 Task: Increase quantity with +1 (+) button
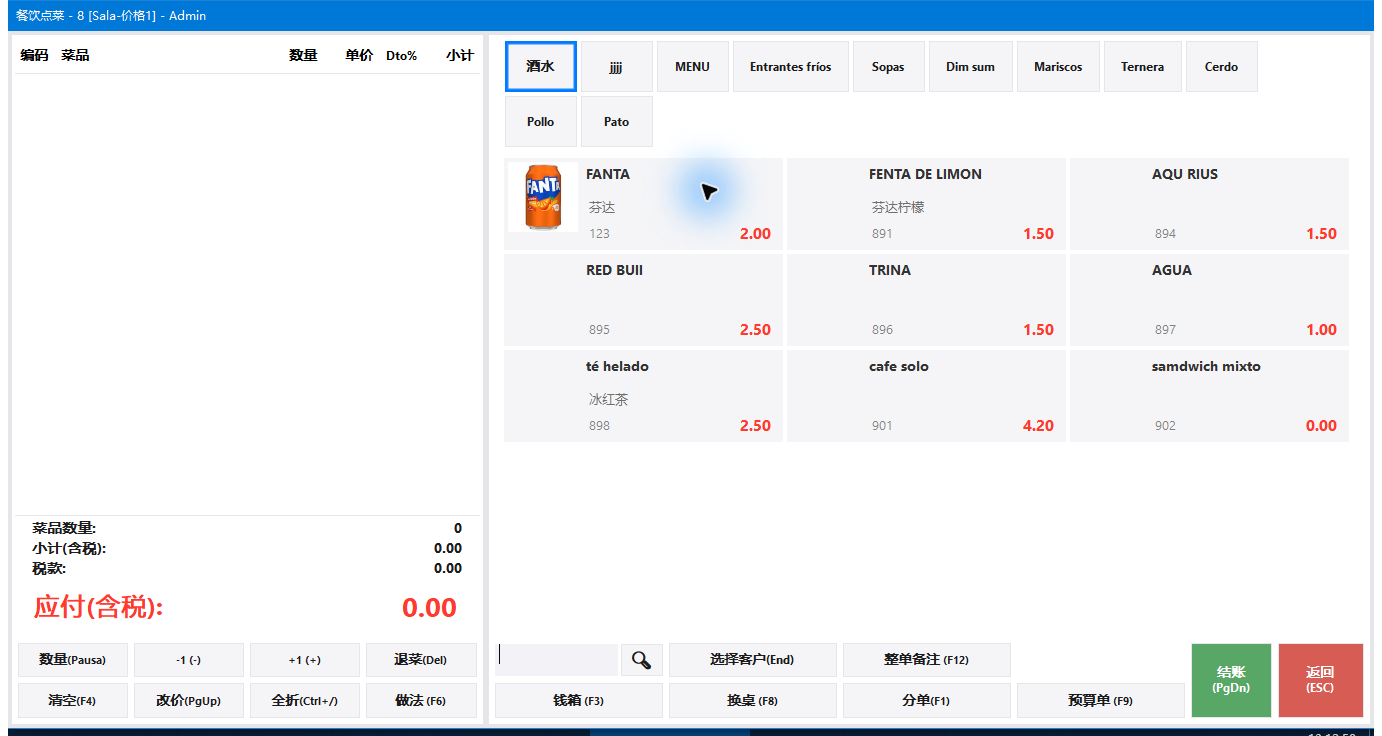(x=305, y=660)
